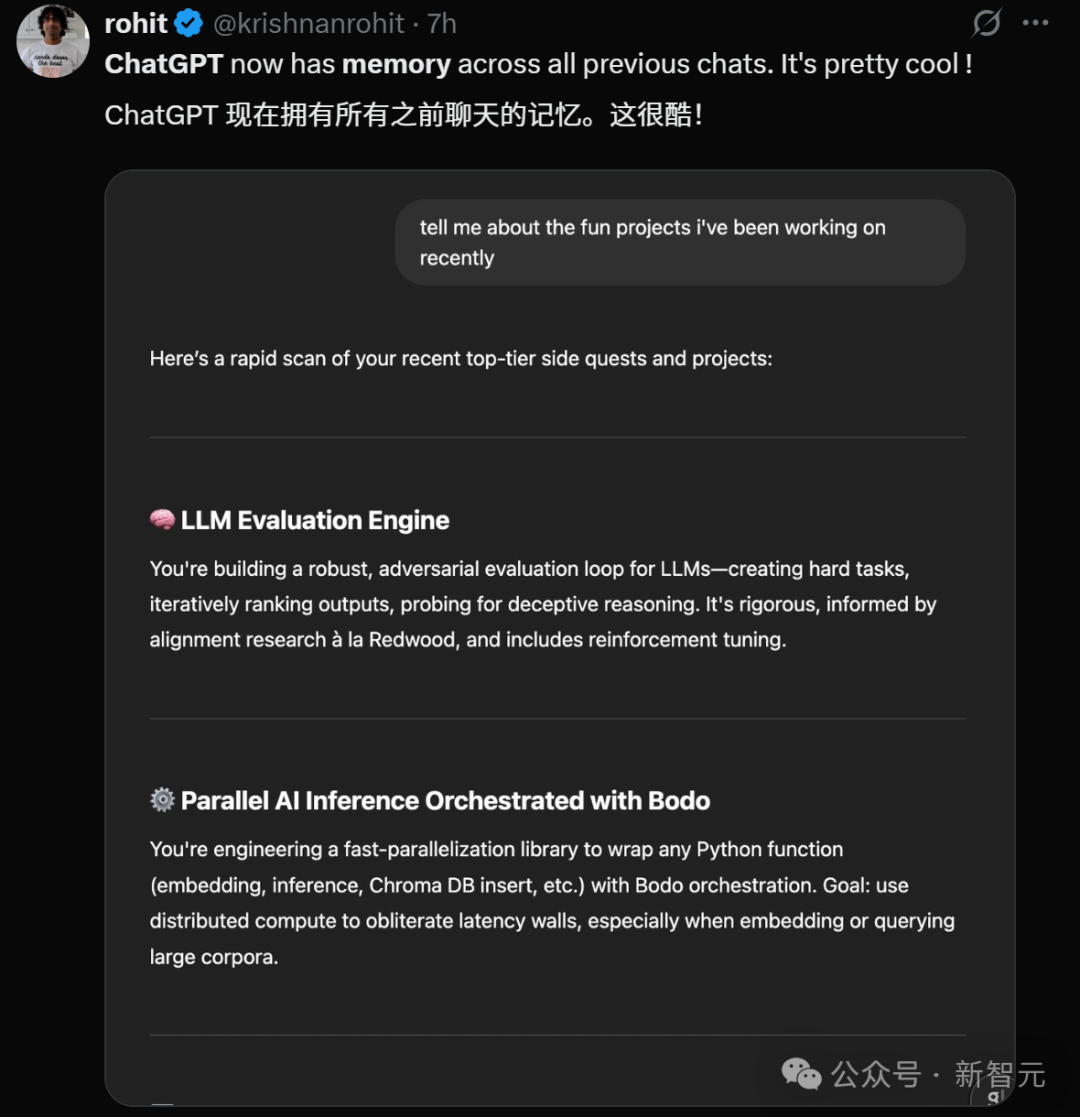Click the gear emoji beside Parallel AI
The height and width of the screenshot is (1117, 1080).
click(x=162, y=800)
